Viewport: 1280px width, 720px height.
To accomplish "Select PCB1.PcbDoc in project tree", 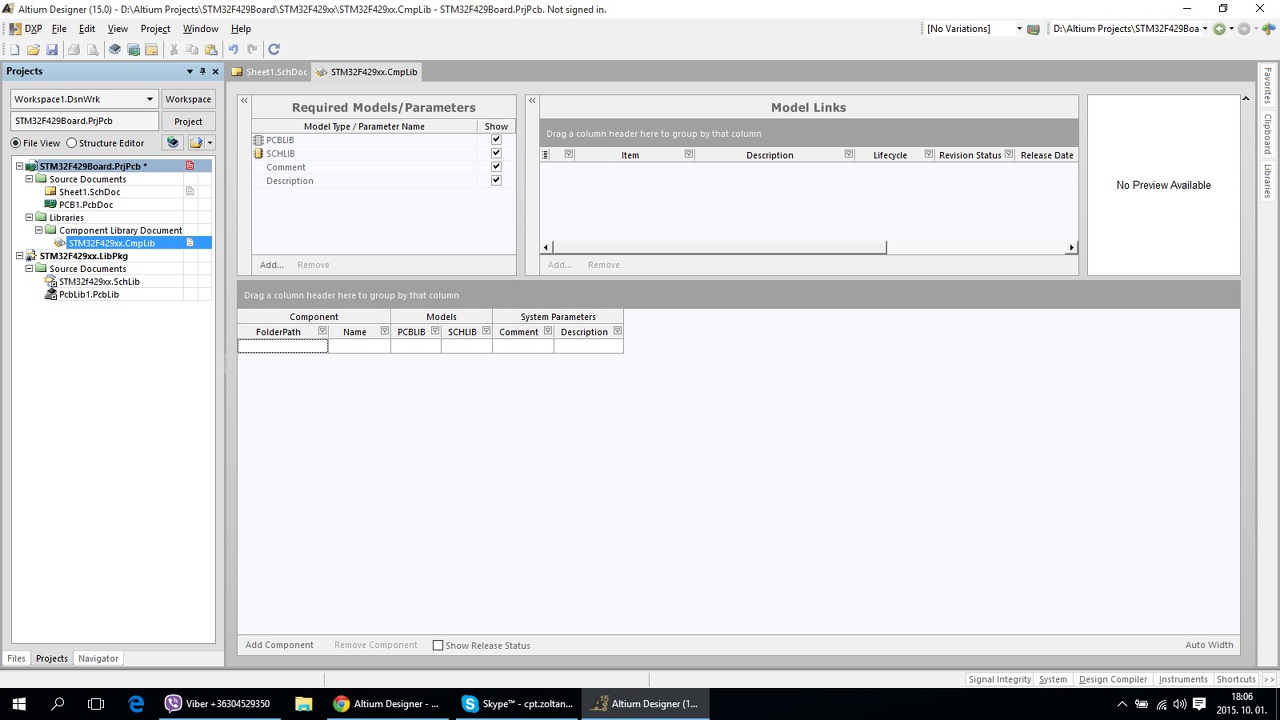I will (86, 205).
